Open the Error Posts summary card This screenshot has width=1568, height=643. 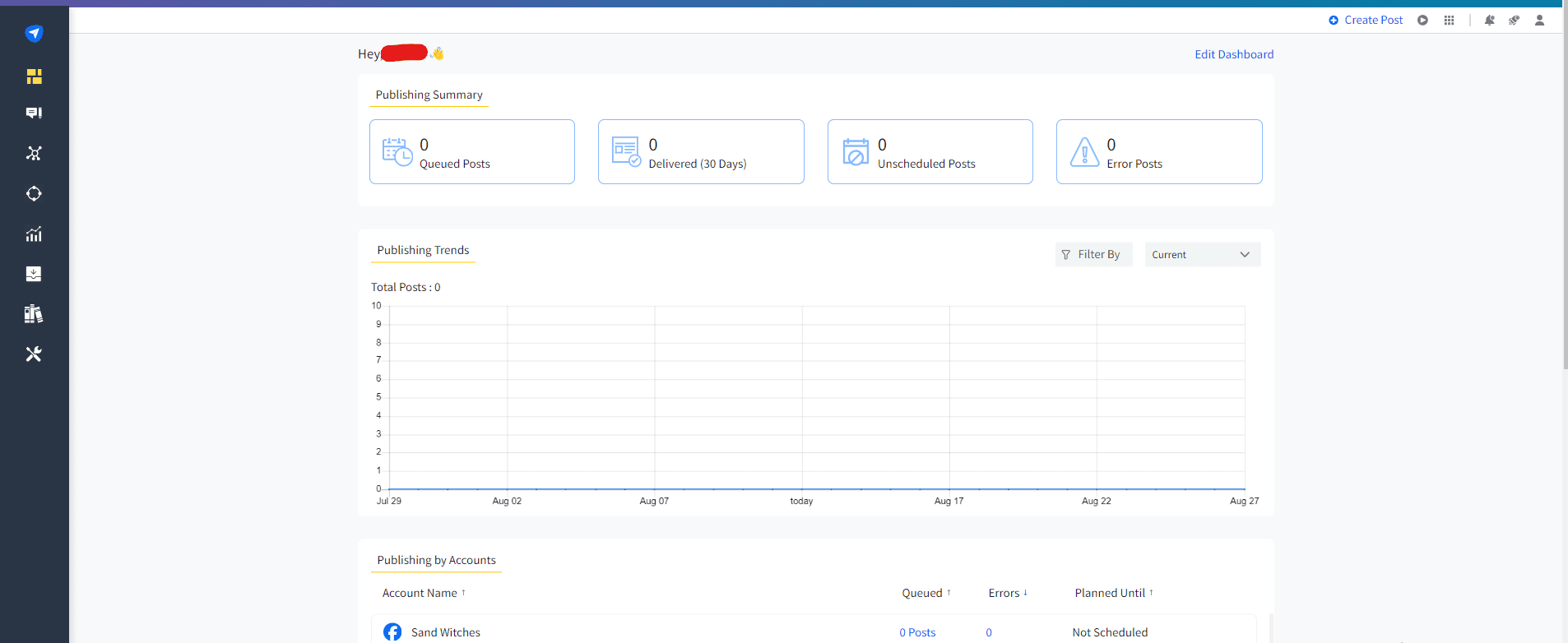(1158, 152)
